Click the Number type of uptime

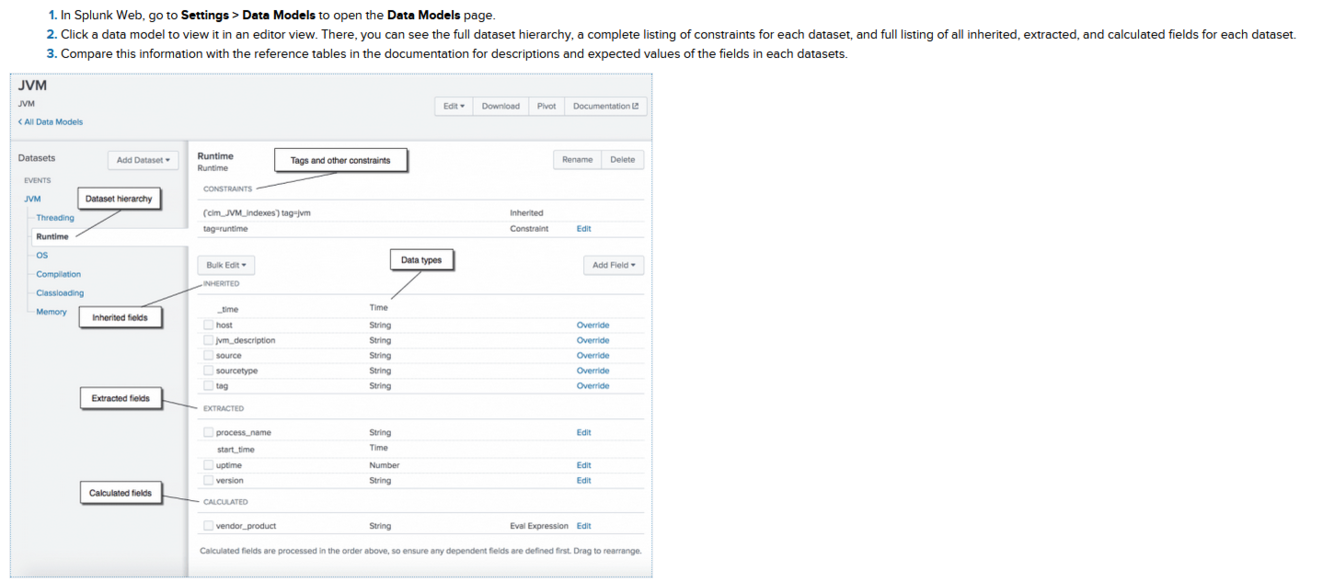(x=384, y=465)
